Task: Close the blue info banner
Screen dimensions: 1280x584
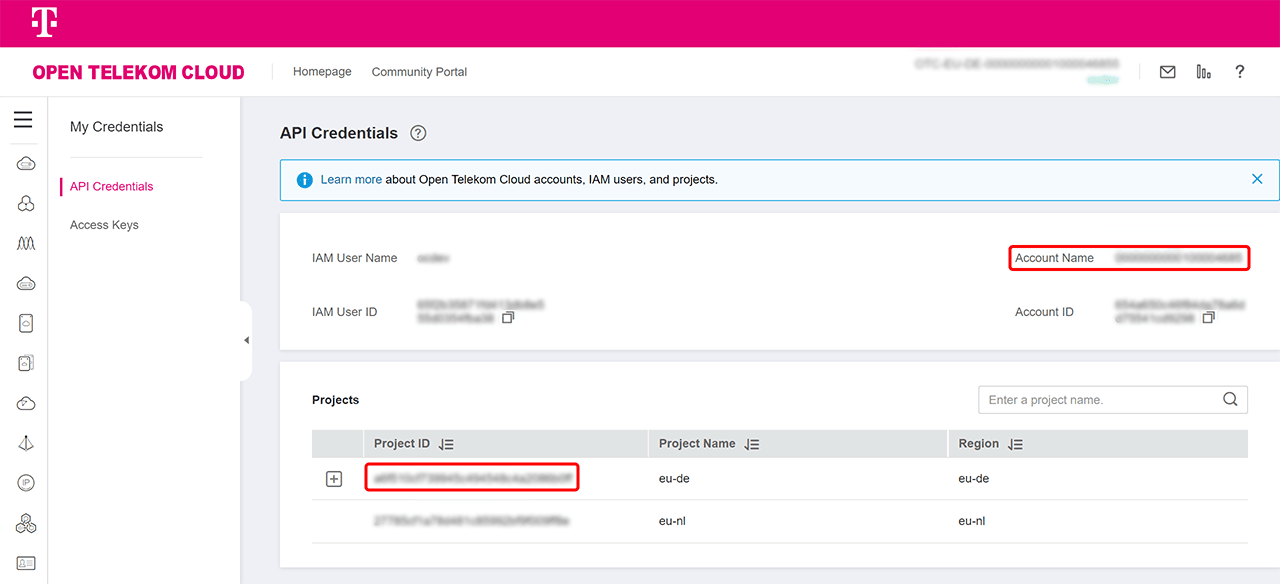Action: (1257, 179)
